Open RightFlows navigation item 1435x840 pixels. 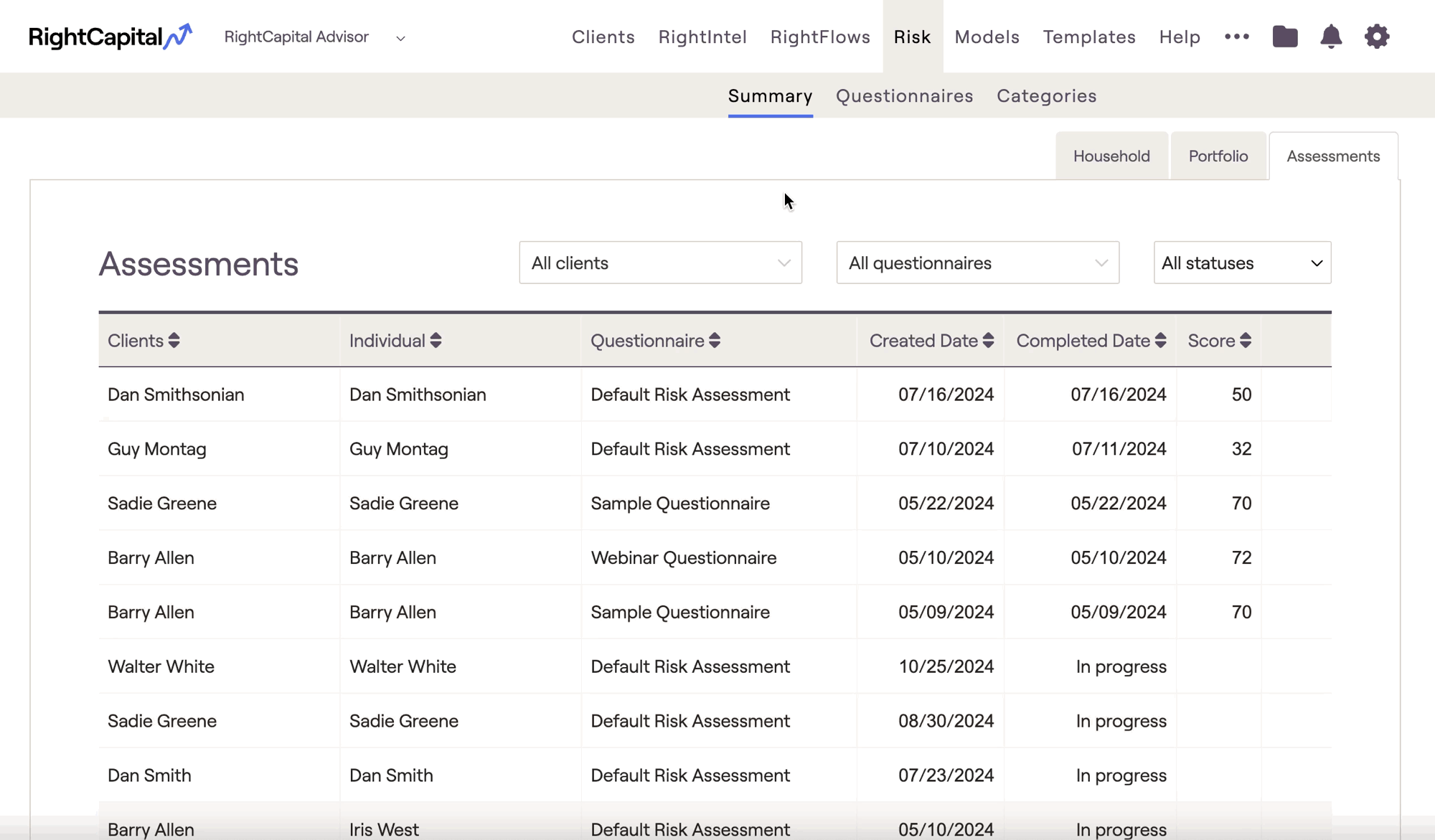820,37
